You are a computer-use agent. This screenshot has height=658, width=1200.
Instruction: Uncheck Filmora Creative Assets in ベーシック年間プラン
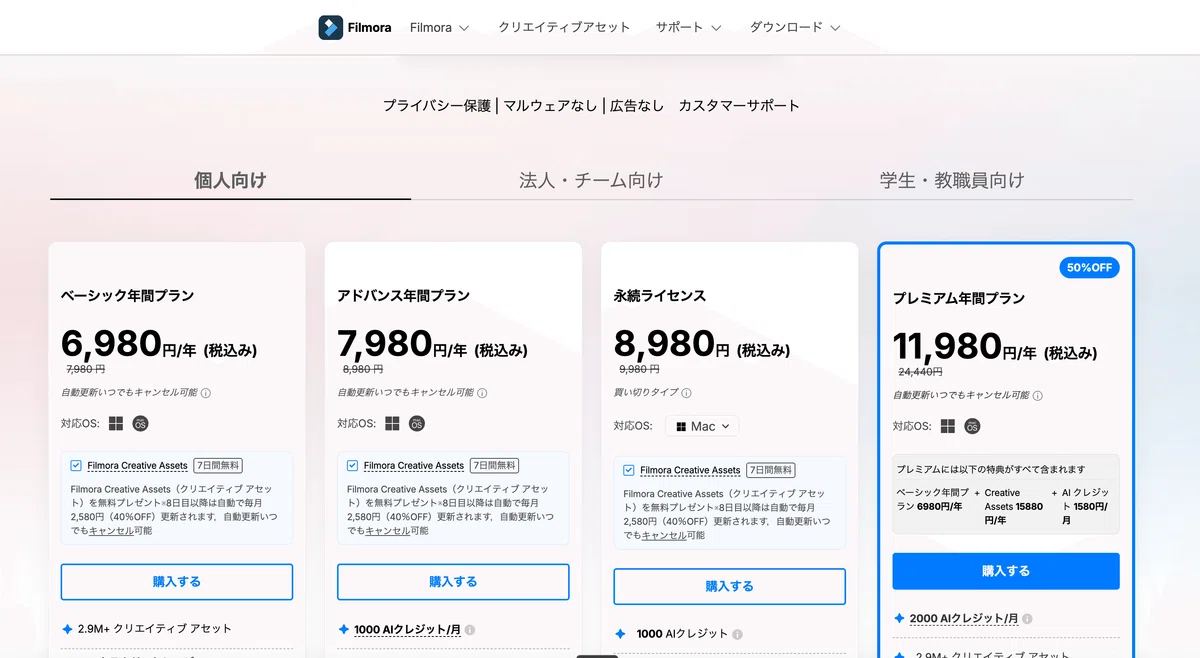point(76,465)
